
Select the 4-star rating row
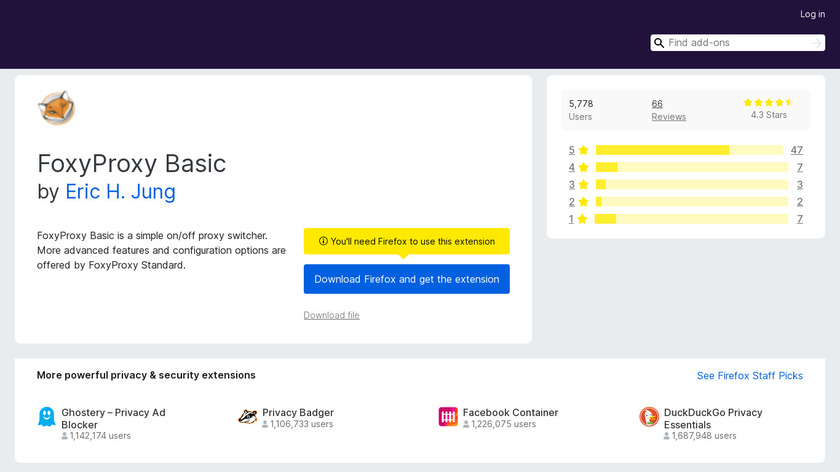[691, 167]
